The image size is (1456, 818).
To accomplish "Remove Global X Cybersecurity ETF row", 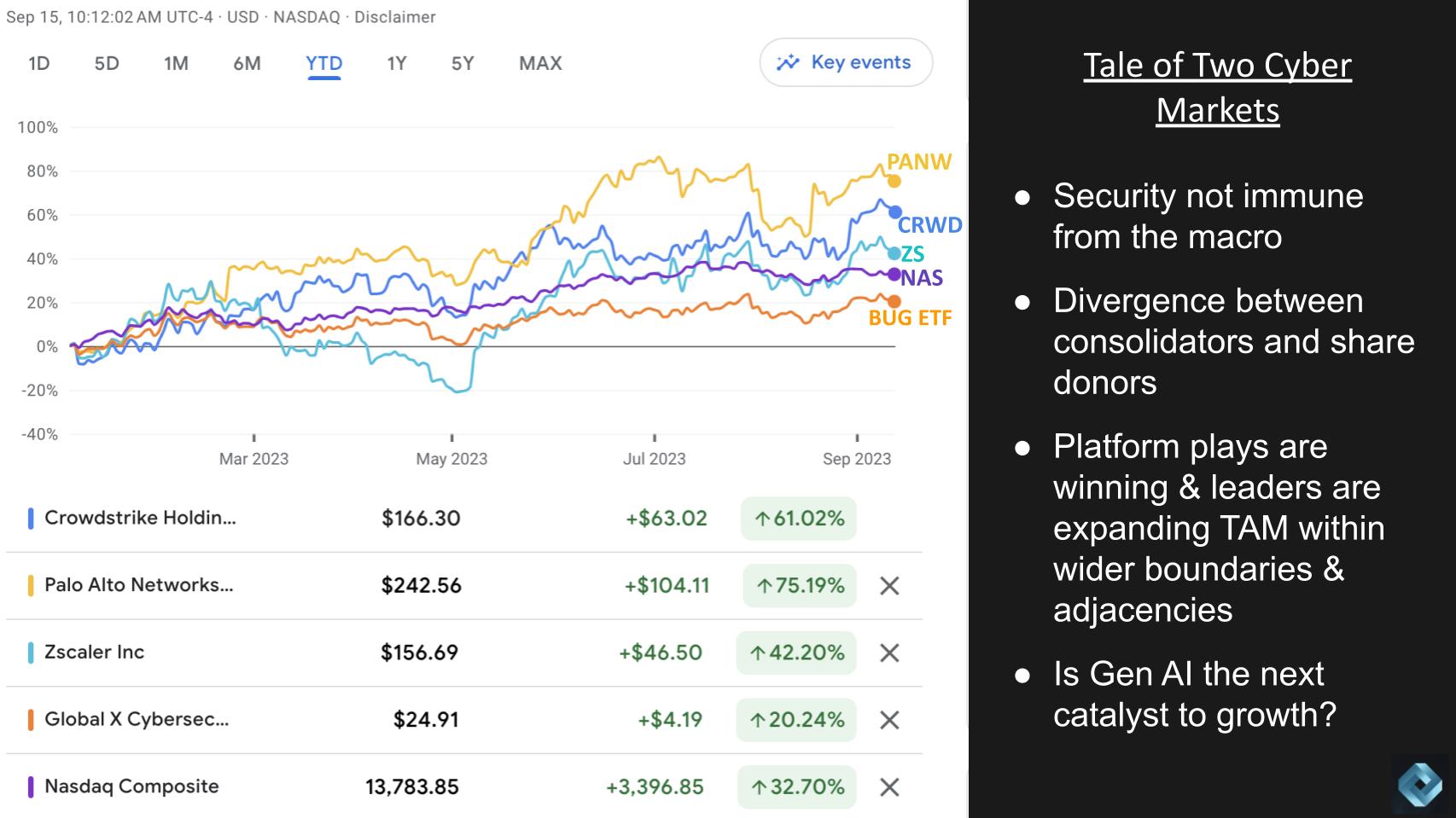I will 889,721.
